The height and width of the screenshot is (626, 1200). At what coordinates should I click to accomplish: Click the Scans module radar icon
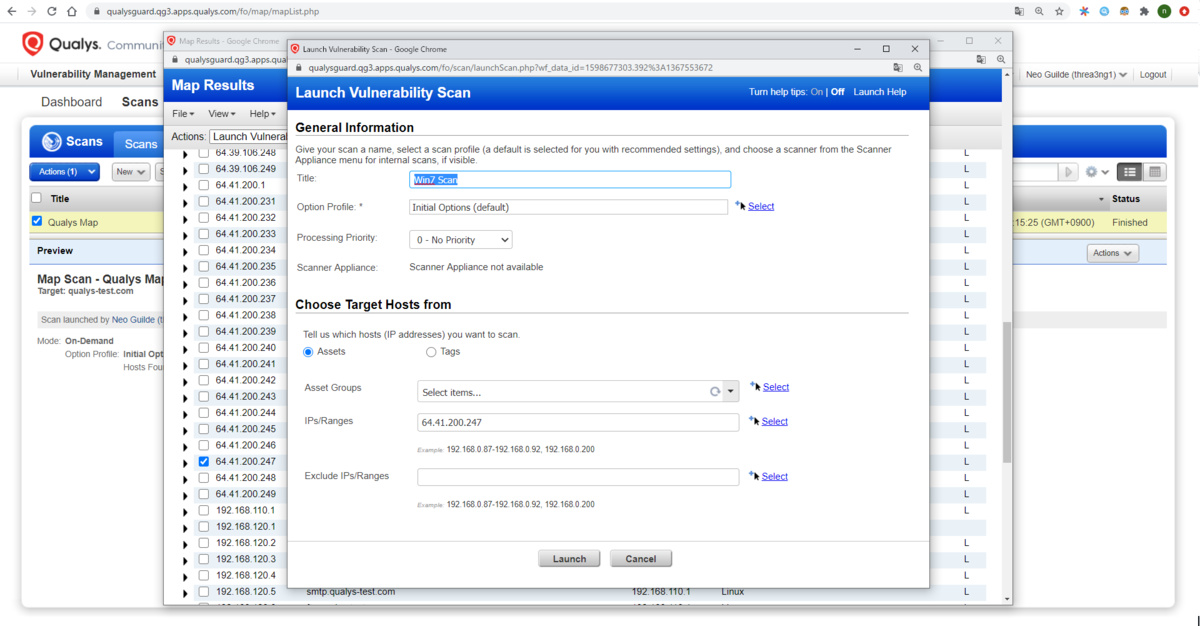point(52,141)
